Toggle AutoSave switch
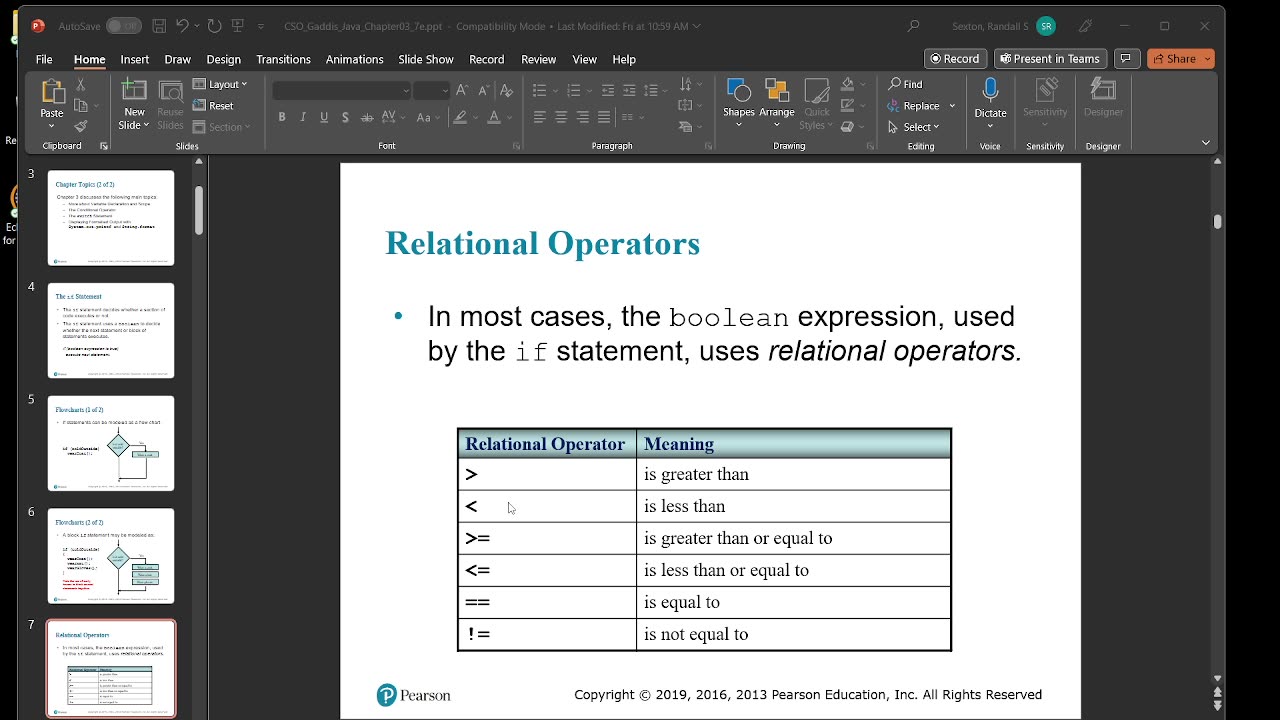1280x720 pixels. pyautogui.click(x=124, y=26)
